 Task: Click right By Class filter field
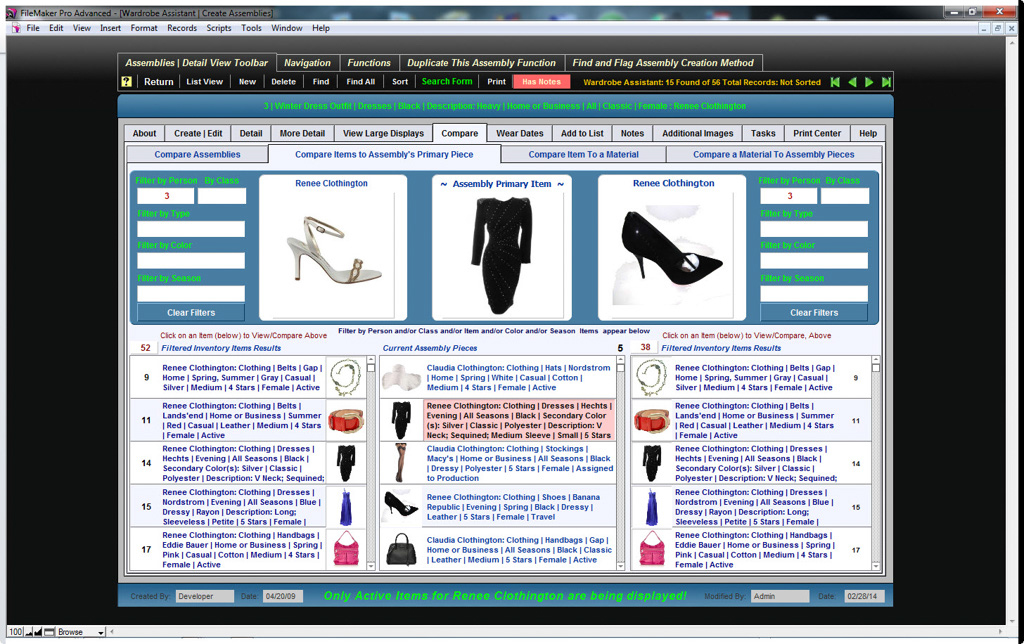coord(844,196)
